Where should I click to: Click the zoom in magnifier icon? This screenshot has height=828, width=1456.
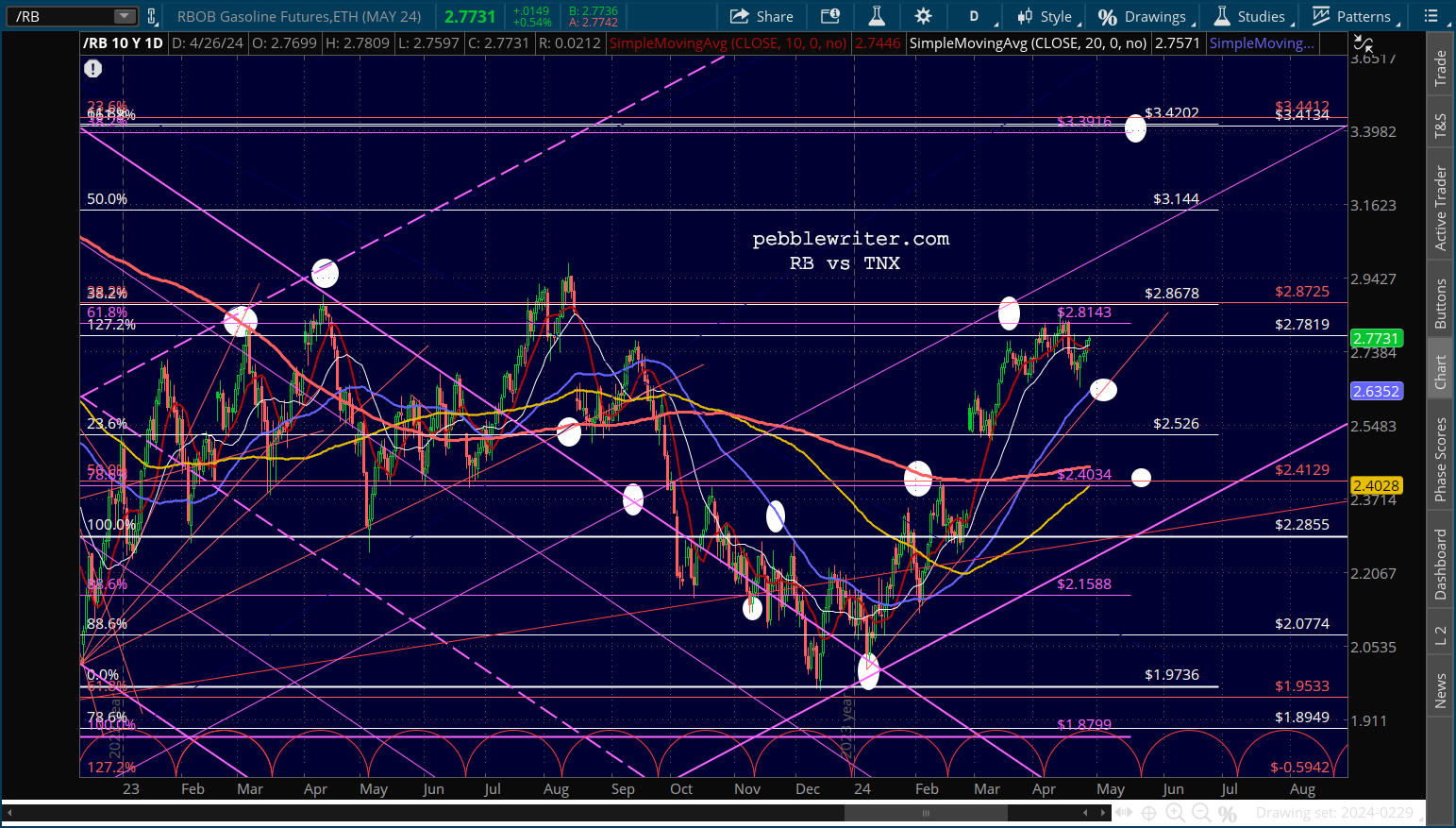pos(1175,812)
